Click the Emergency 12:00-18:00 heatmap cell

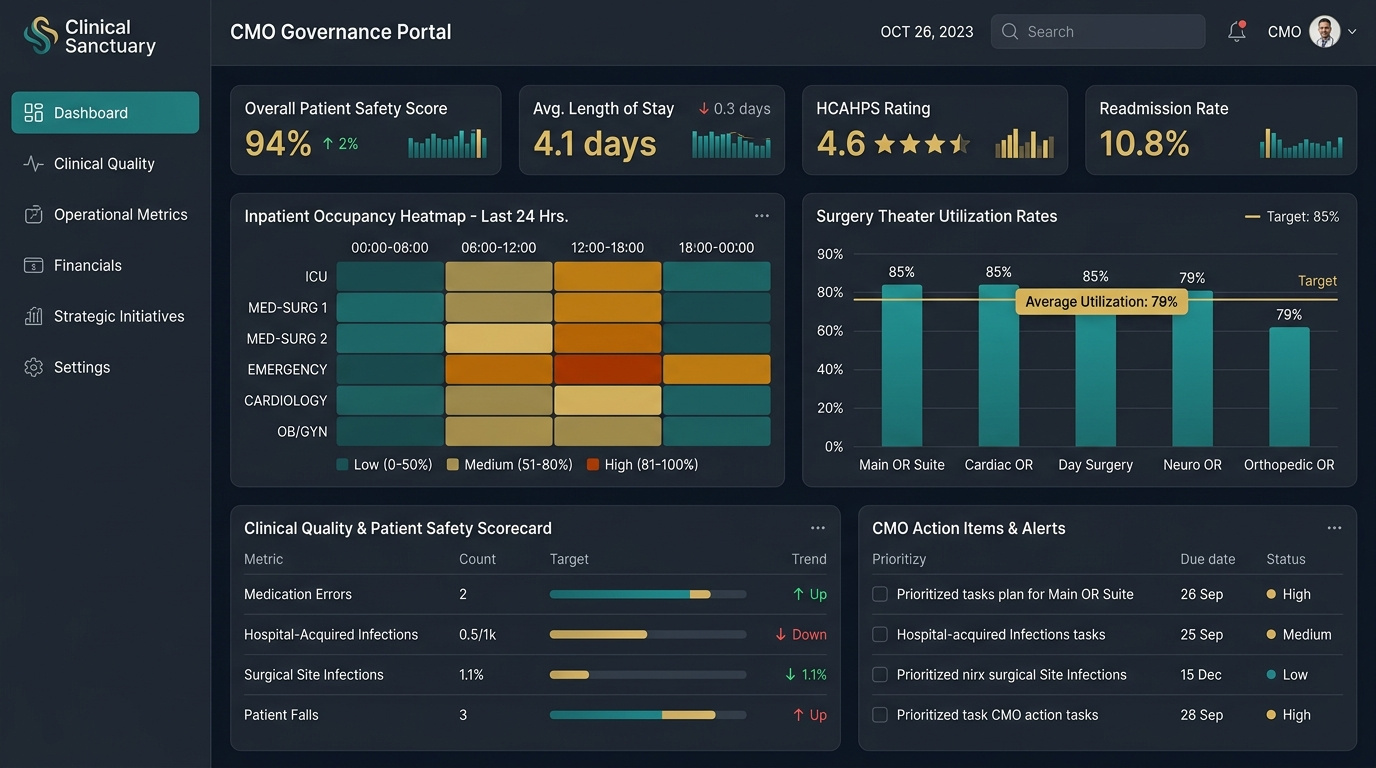pos(608,369)
